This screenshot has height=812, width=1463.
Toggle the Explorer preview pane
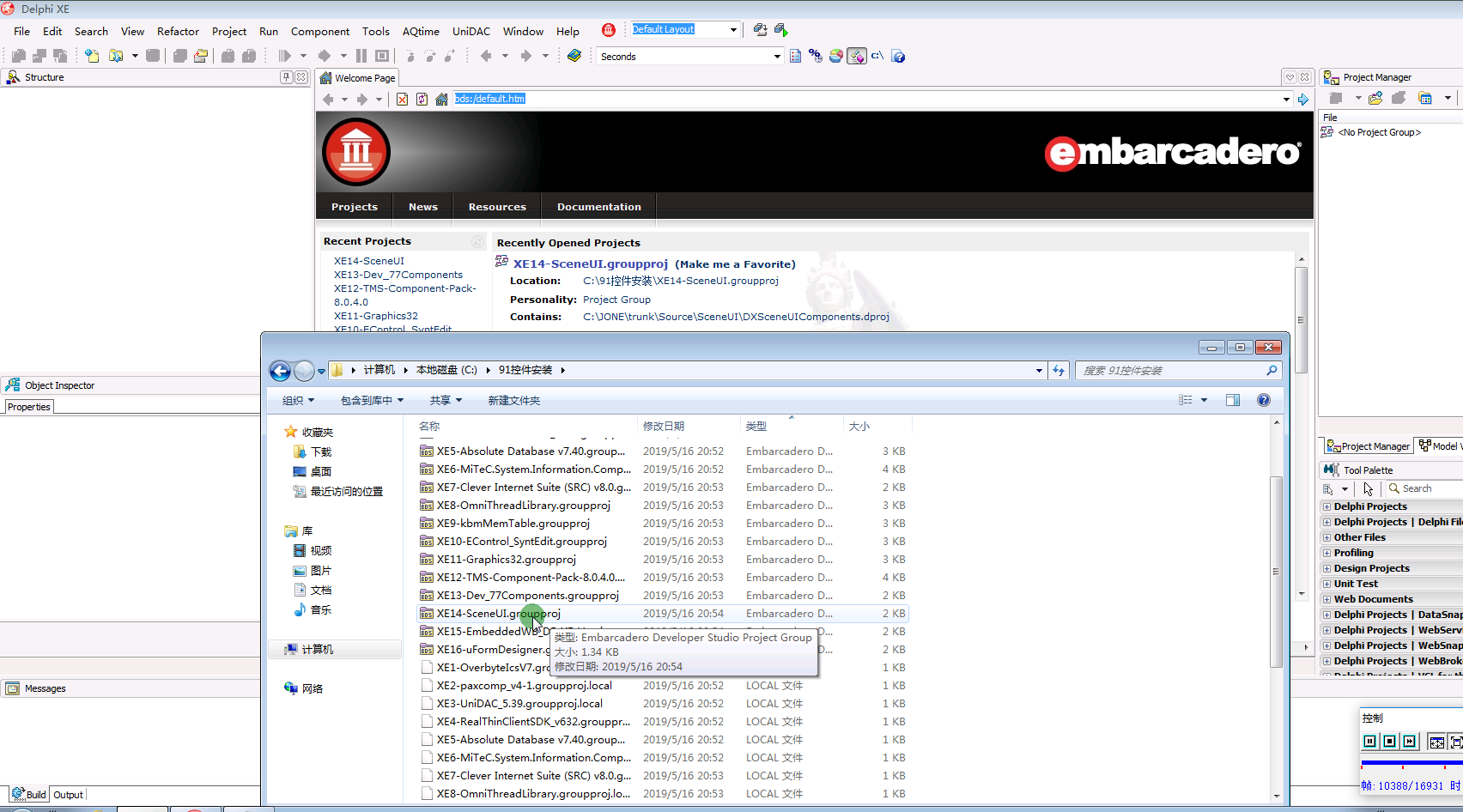click(x=1233, y=400)
